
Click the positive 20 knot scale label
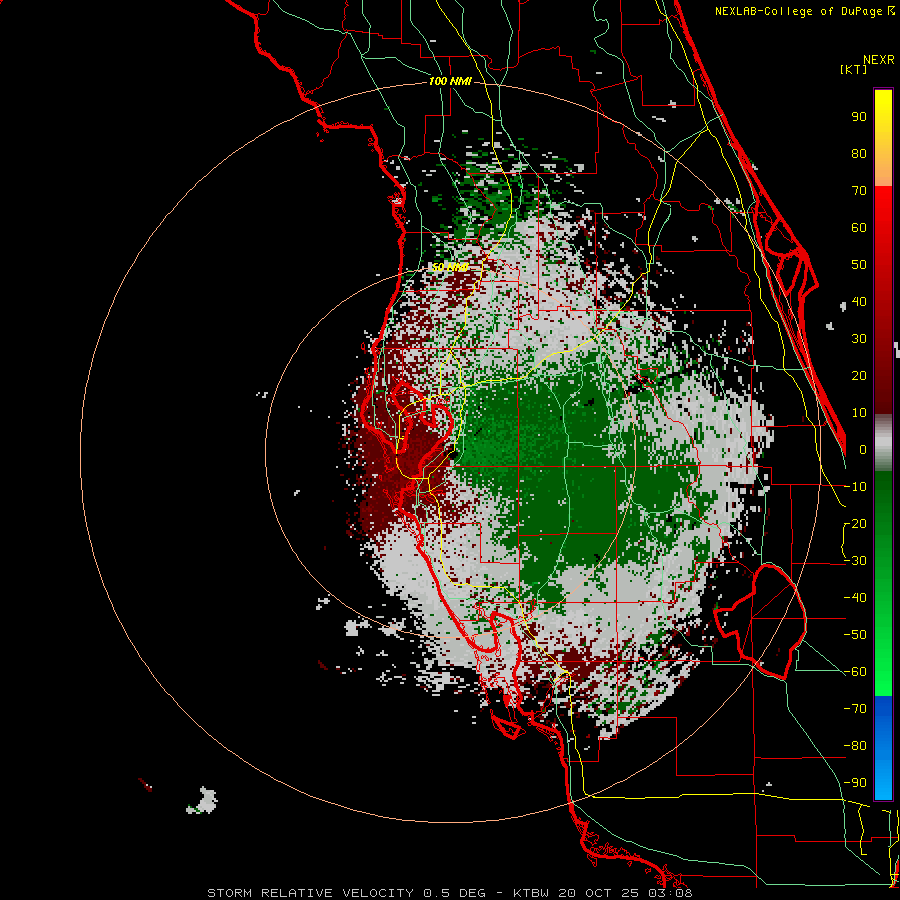point(859,375)
